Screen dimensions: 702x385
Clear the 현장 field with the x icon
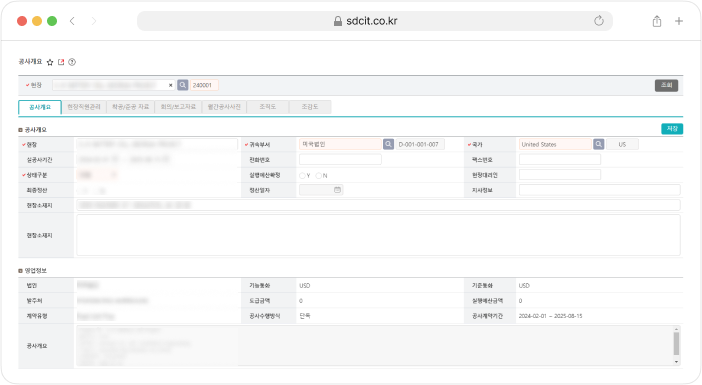tap(170, 85)
